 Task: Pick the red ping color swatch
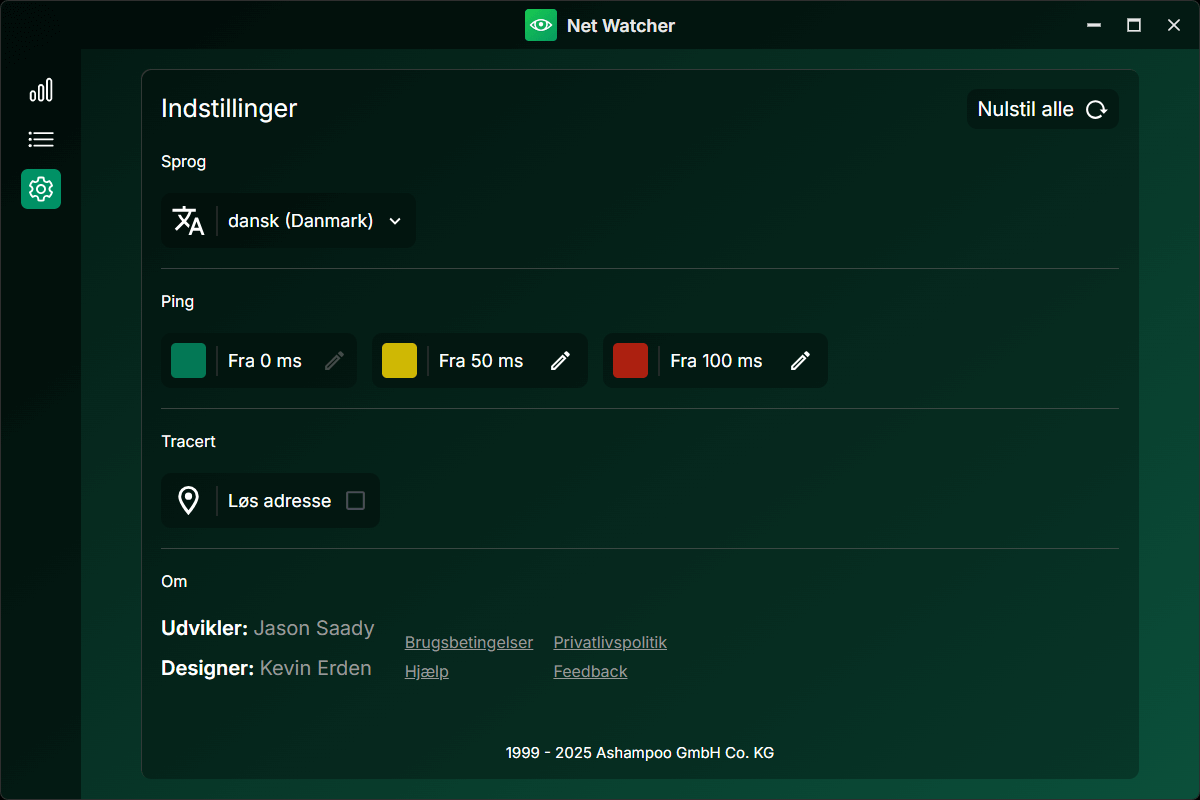(630, 360)
